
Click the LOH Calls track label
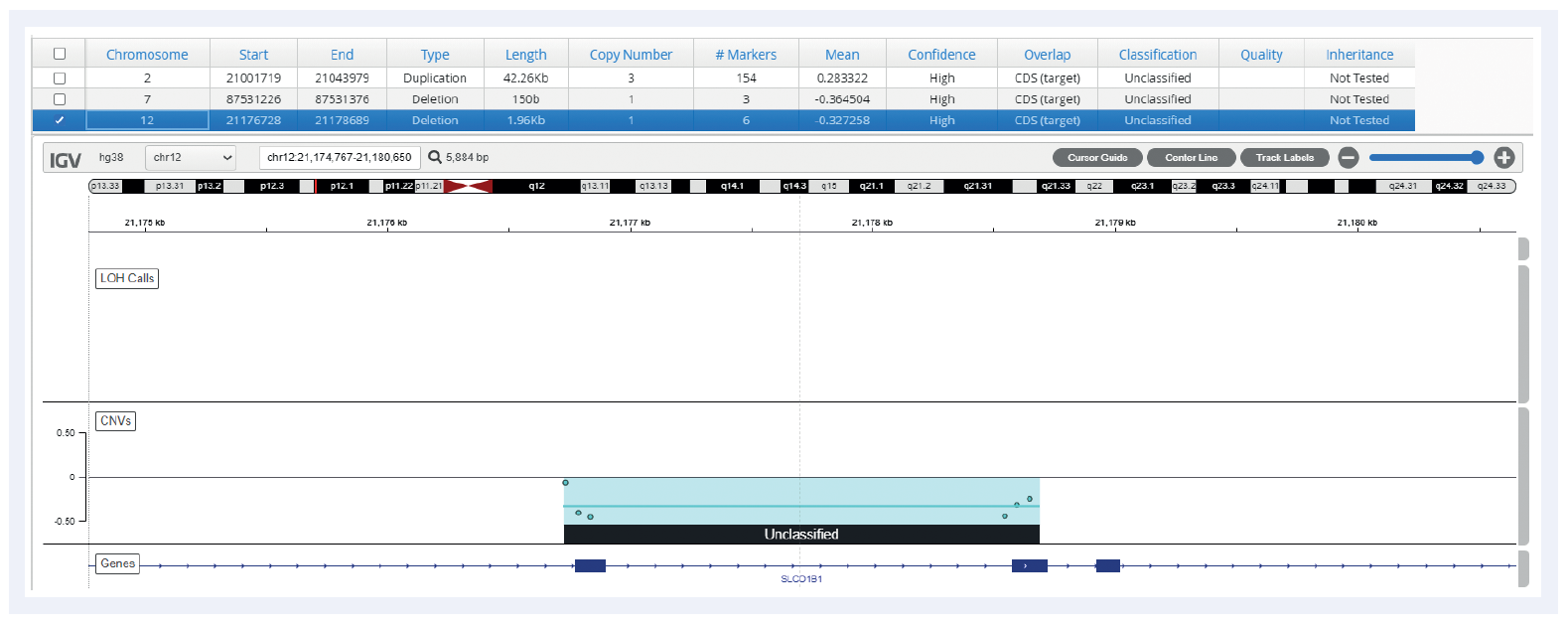(127, 278)
